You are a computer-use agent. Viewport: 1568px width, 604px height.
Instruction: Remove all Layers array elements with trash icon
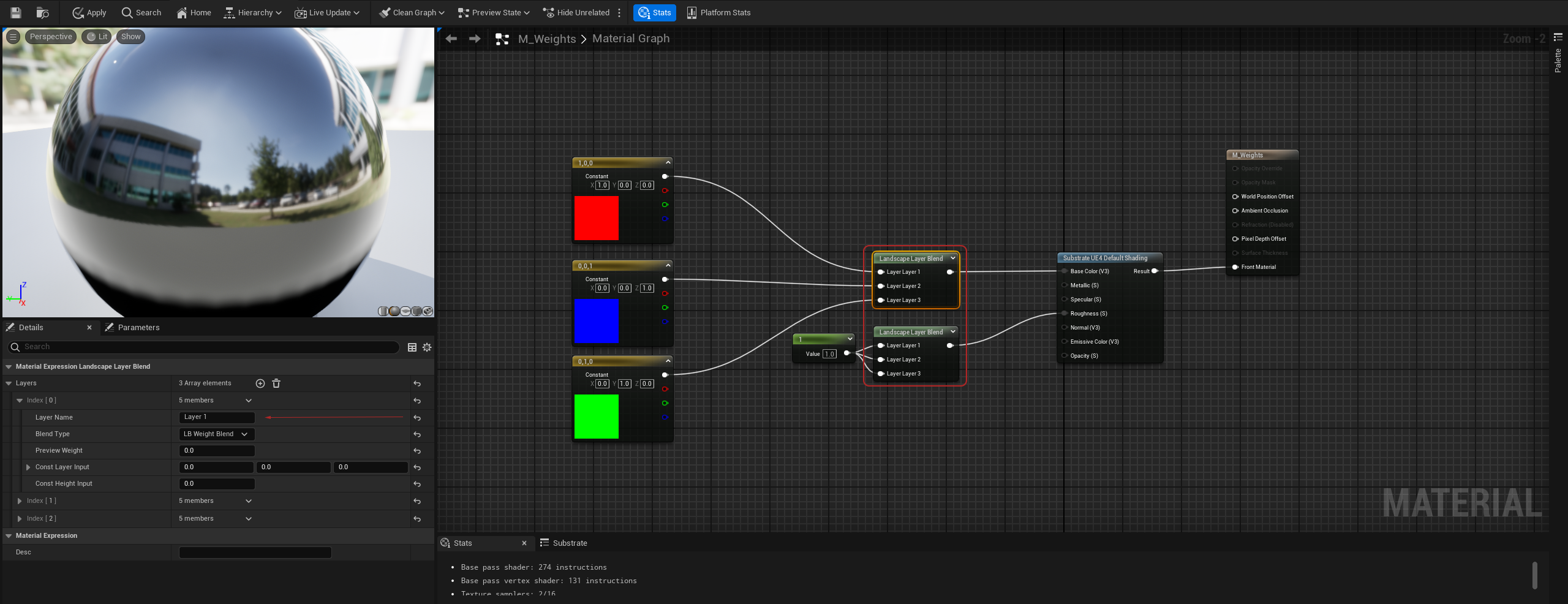(276, 383)
